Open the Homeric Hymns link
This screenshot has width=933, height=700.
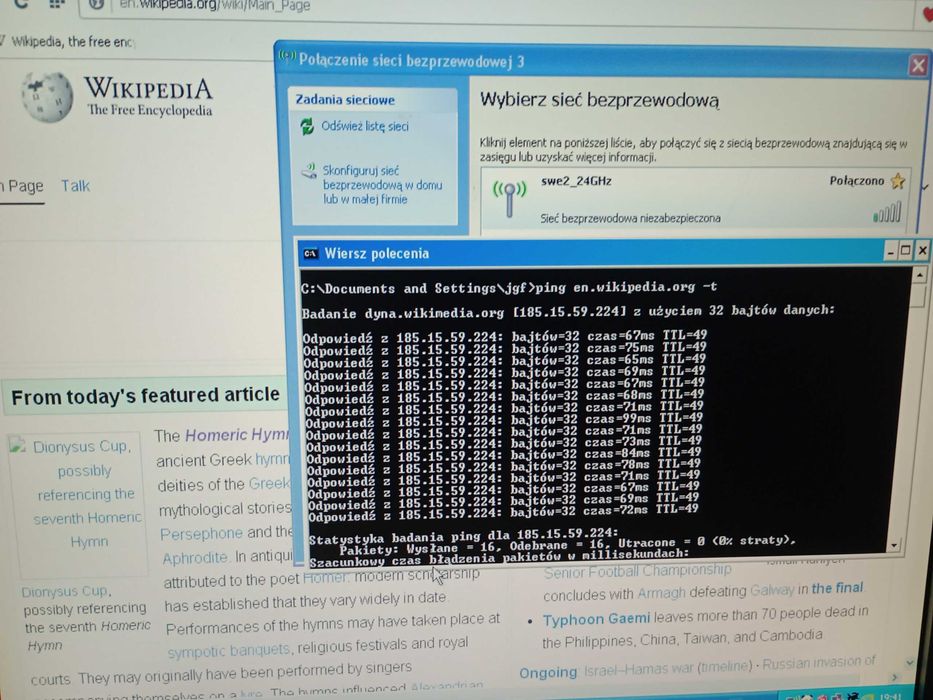point(237,435)
